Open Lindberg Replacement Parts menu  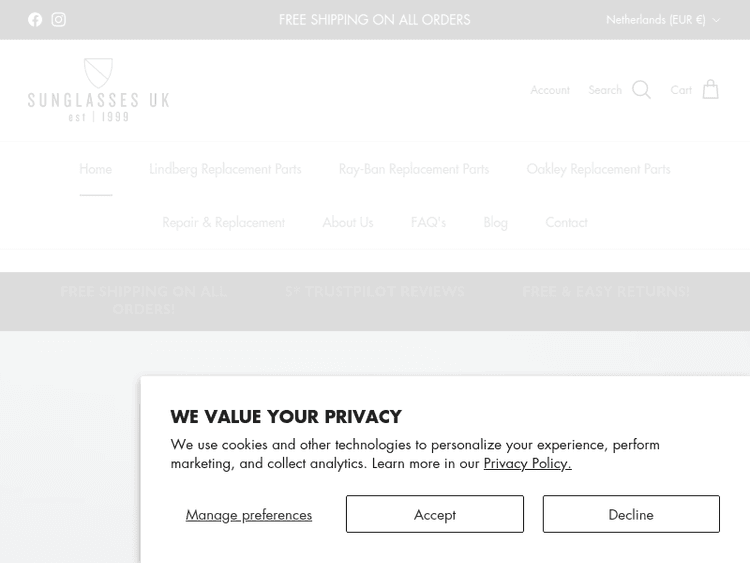tap(225, 169)
